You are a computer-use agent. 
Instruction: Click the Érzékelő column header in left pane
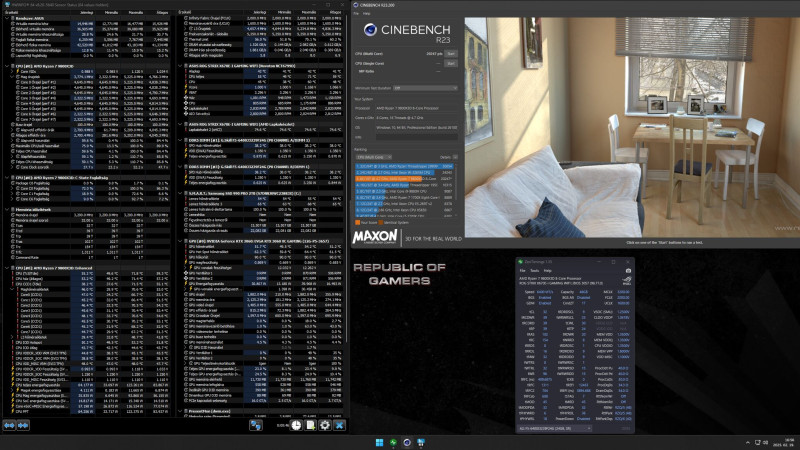pos(11,12)
